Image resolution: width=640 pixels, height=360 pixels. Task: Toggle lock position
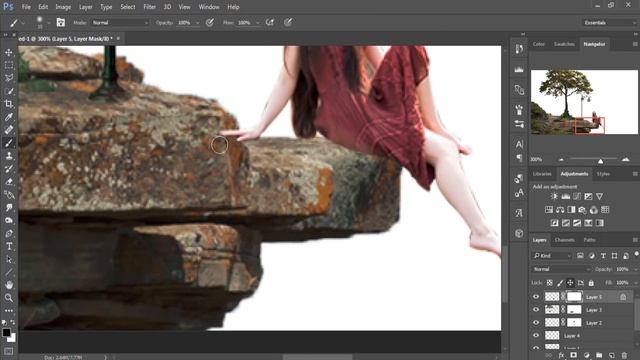click(x=570, y=282)
